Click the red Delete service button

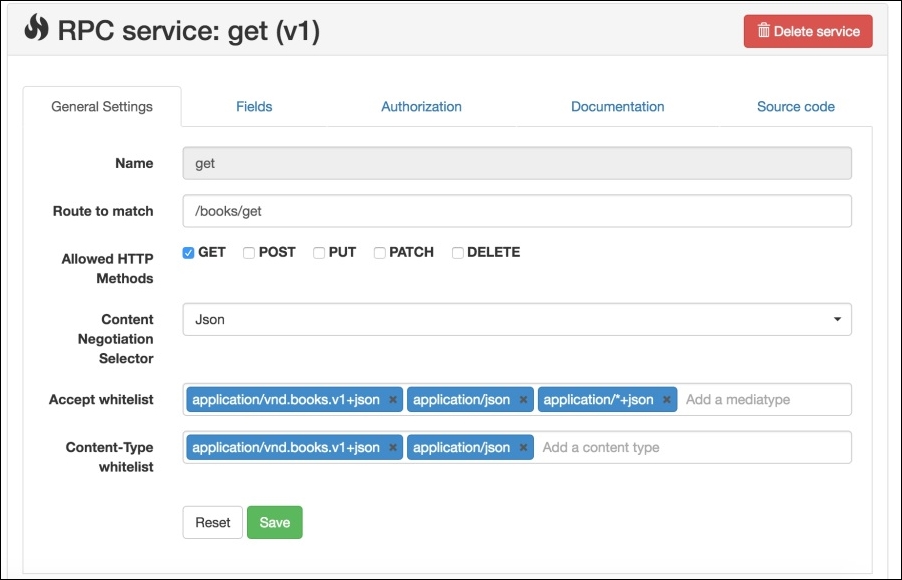point(808,31)
